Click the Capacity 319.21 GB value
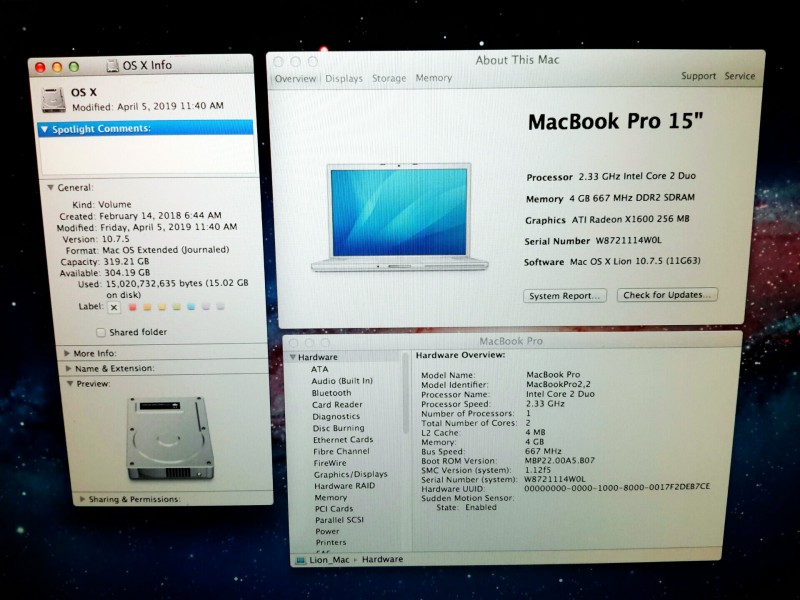The image size is (800, 600). [x=127, y=262]
